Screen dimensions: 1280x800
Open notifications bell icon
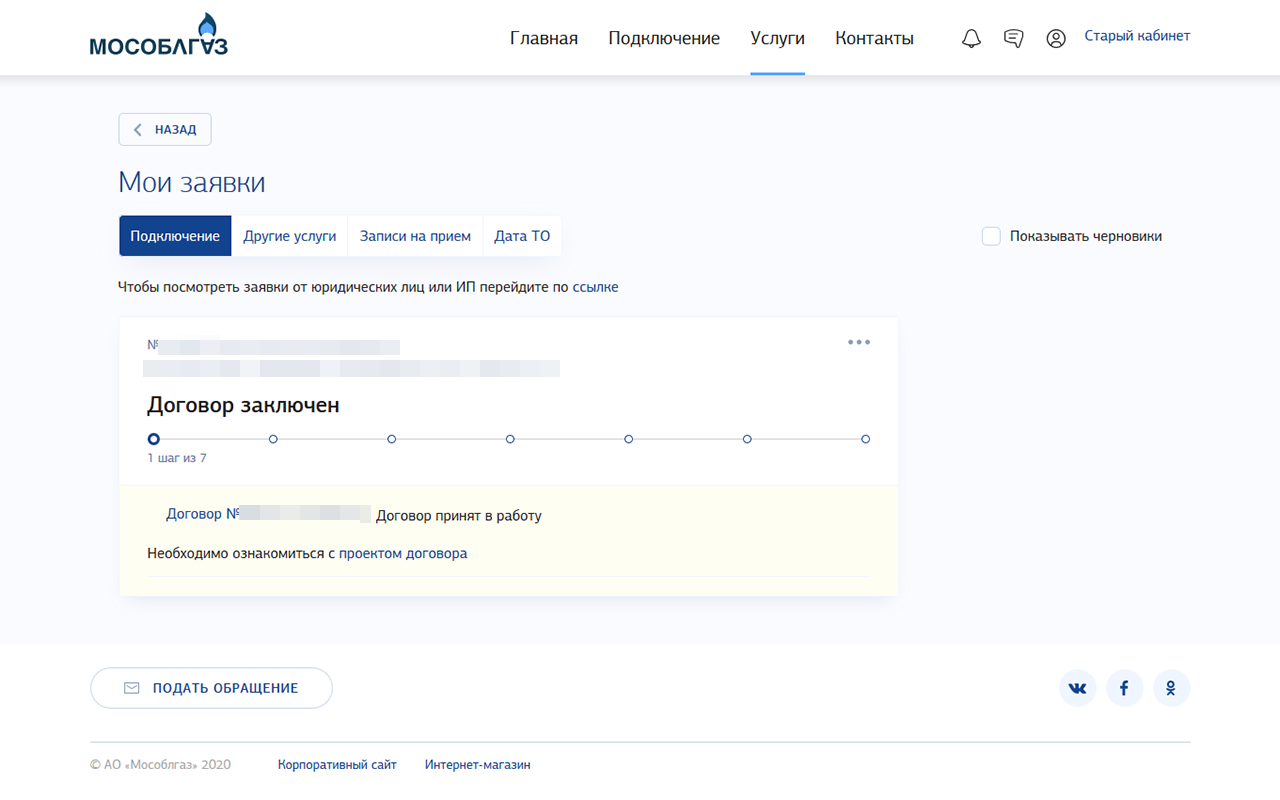971,39
